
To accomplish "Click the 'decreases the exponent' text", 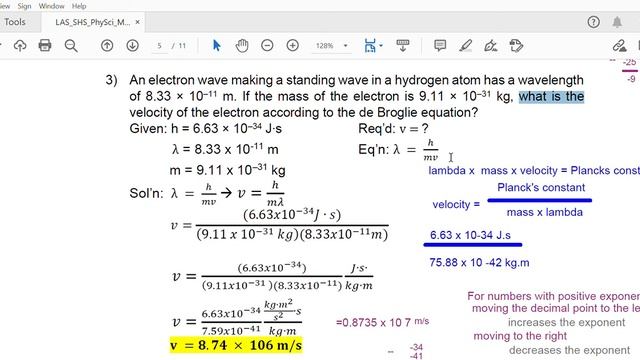I will [x=569, y=350].
